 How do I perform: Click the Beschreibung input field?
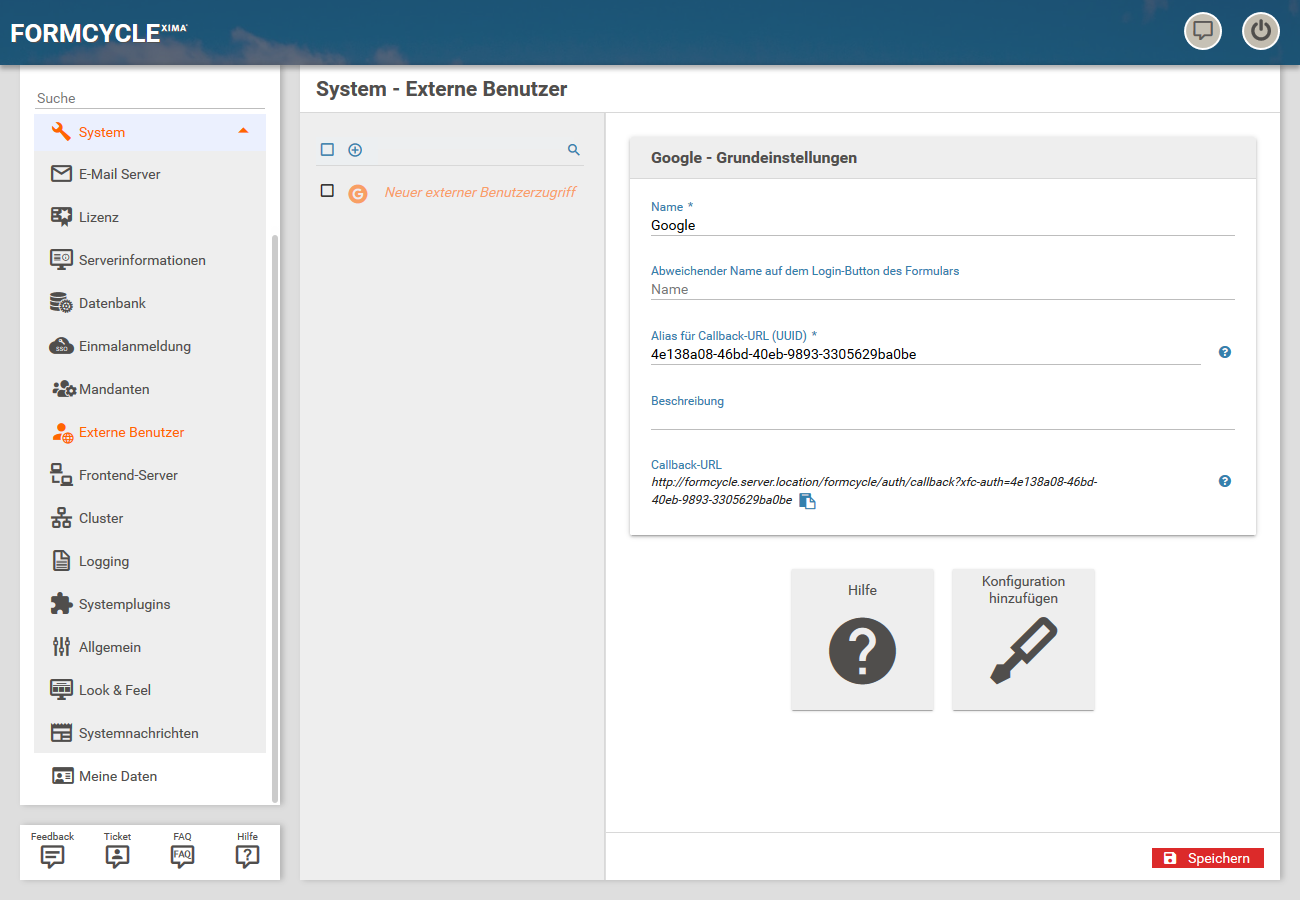click(x=942, y=419)
